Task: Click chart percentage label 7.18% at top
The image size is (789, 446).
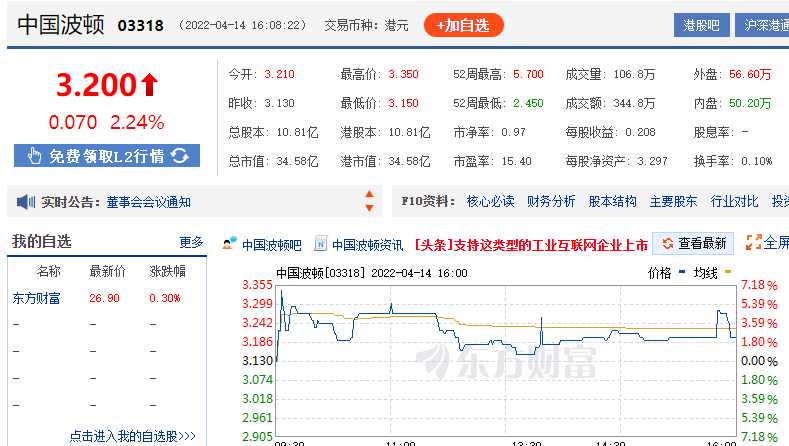Action: [759, 285]
